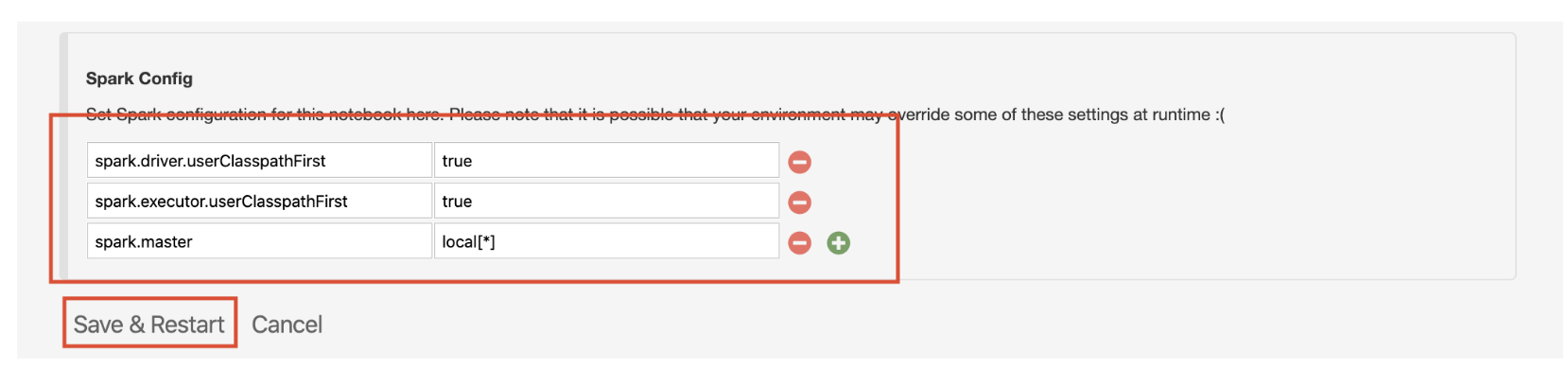
Task: Delete the spark.master row with minus icon
Action: pyautogui.click(x=799, y=243)
